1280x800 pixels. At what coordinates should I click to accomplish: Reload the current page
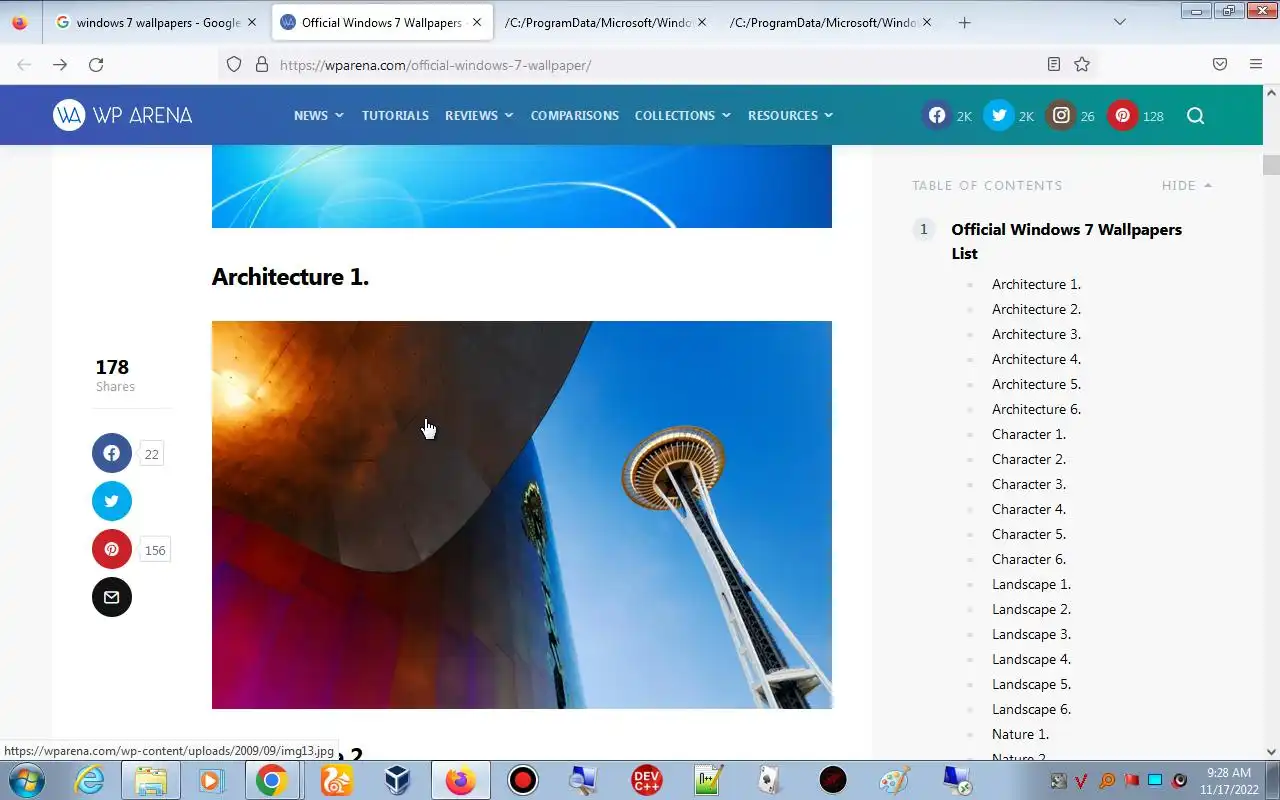coord(96,64)
